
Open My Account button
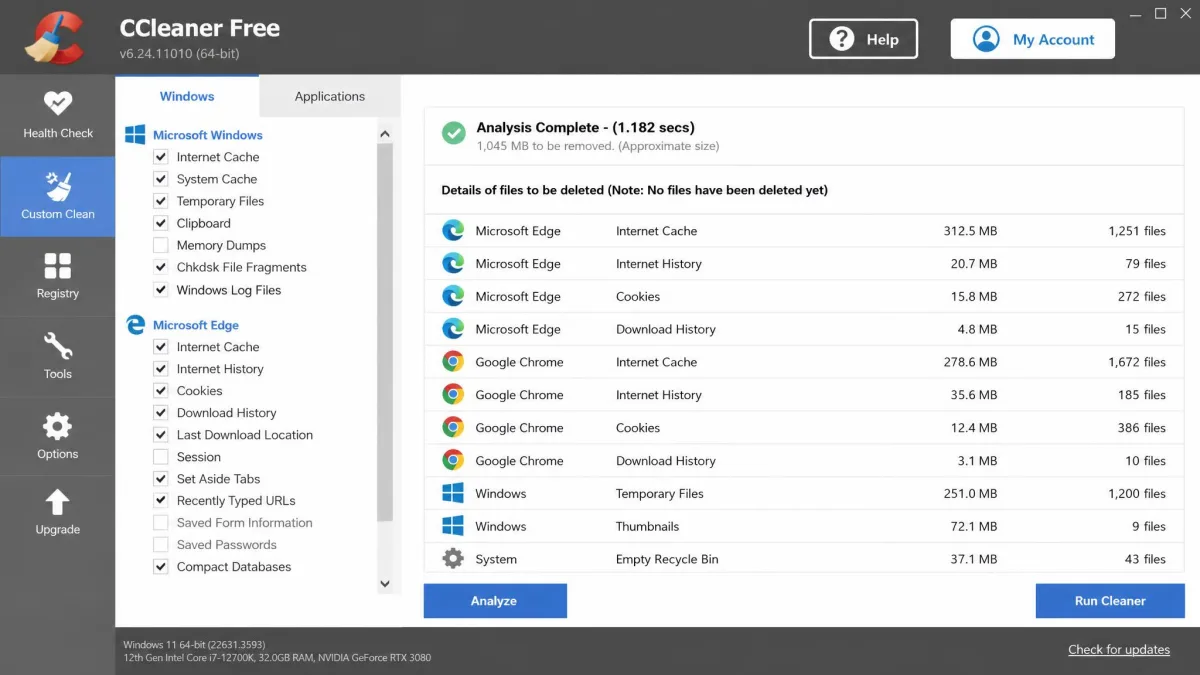(1033, 39)
